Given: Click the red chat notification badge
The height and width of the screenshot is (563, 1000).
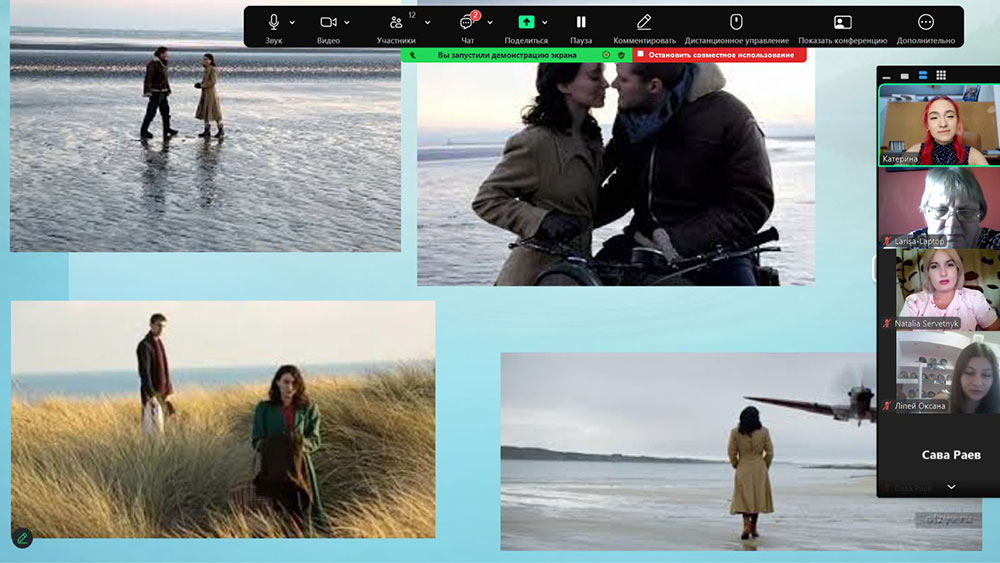Looking at the screenshot, I should click(x=475, y=15).
